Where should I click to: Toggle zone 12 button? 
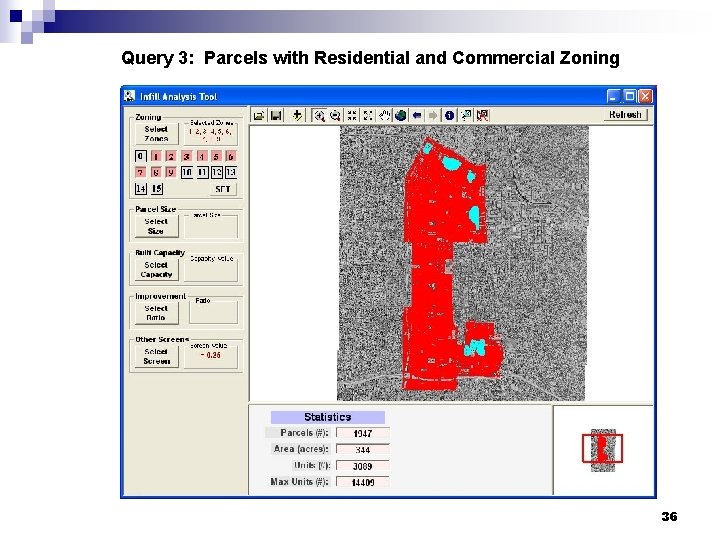click(x=217, y=172)
